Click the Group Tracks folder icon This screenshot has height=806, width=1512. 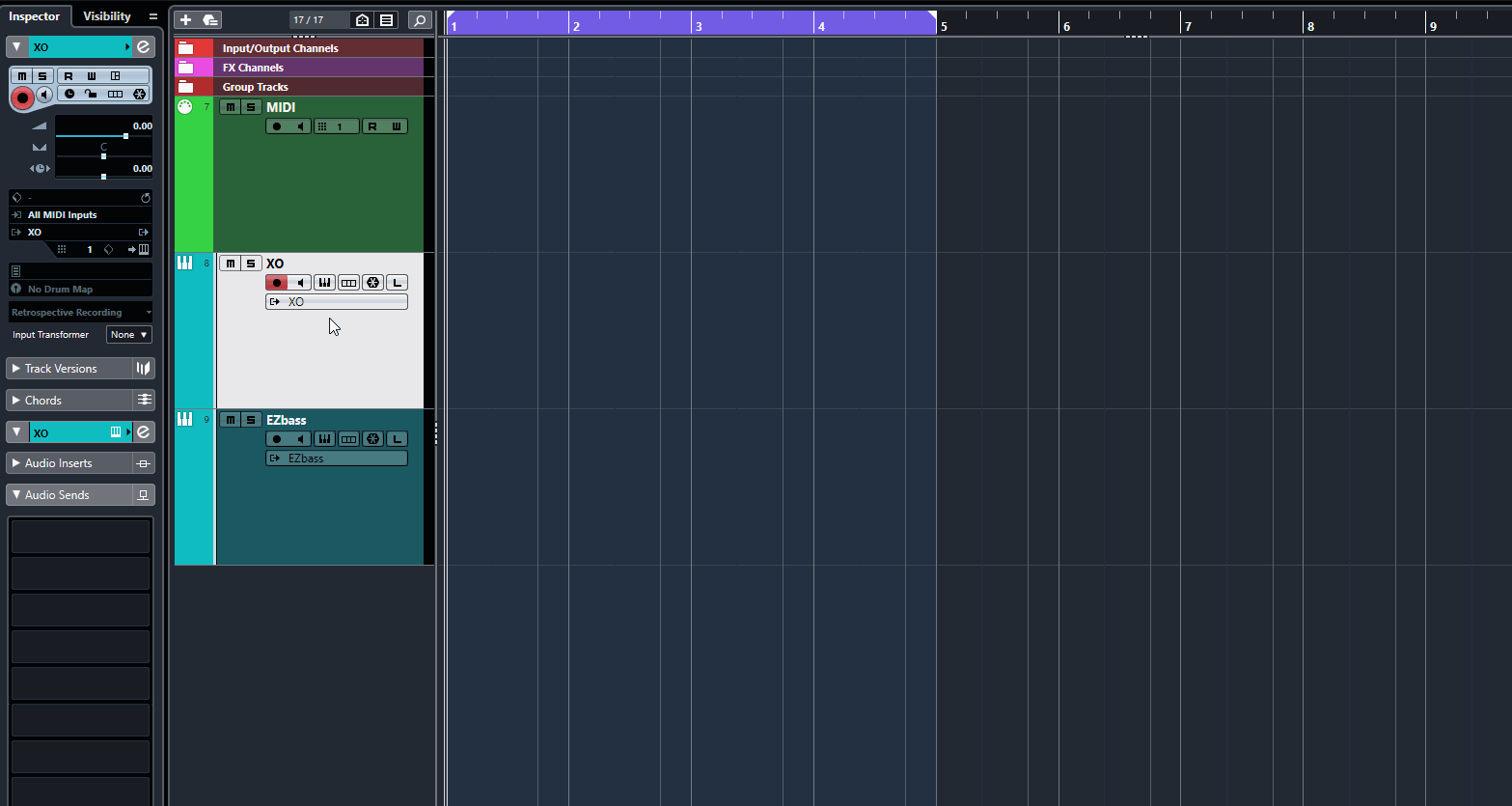186,87
